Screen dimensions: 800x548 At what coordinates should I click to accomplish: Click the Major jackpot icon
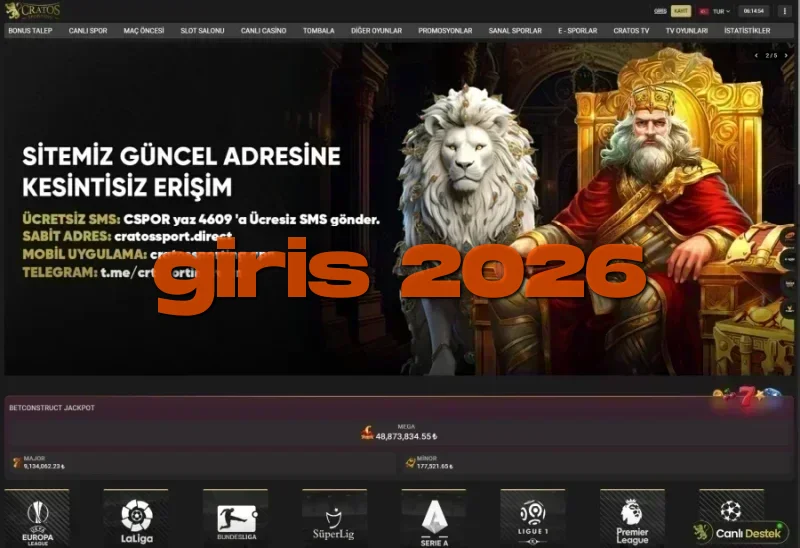click(x=17, y=463)
